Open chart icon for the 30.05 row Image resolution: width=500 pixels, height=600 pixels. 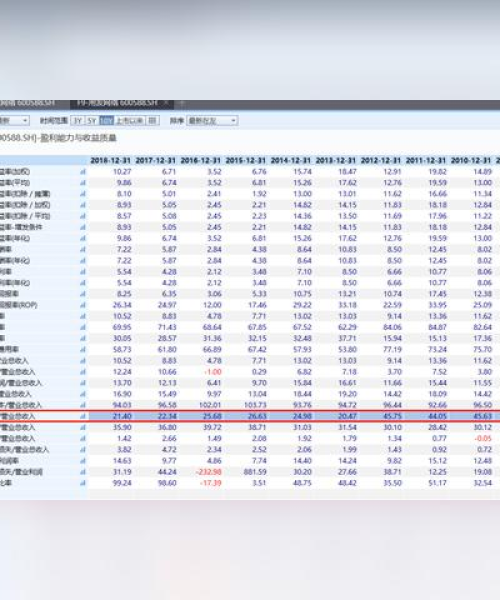tap(83, 338)
